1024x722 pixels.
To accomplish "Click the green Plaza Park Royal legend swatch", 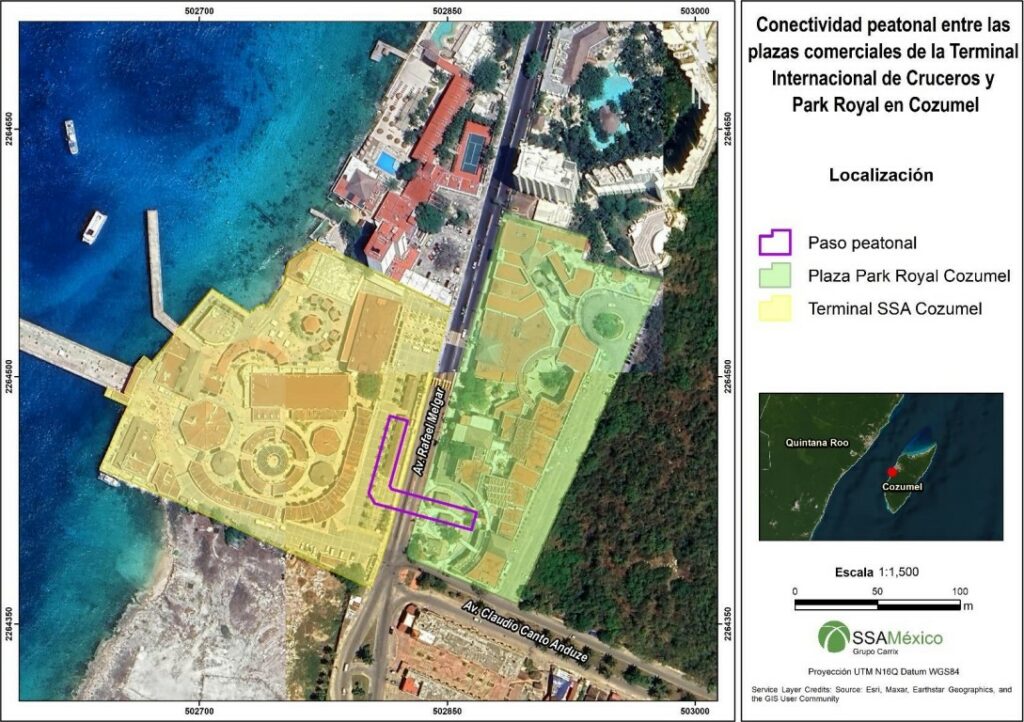I will coord(775,275).
